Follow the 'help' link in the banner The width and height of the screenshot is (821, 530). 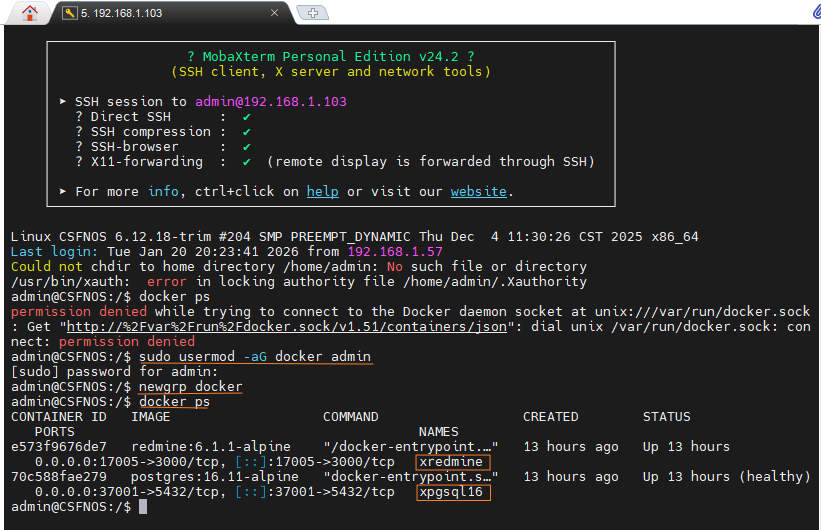(322, 191)
